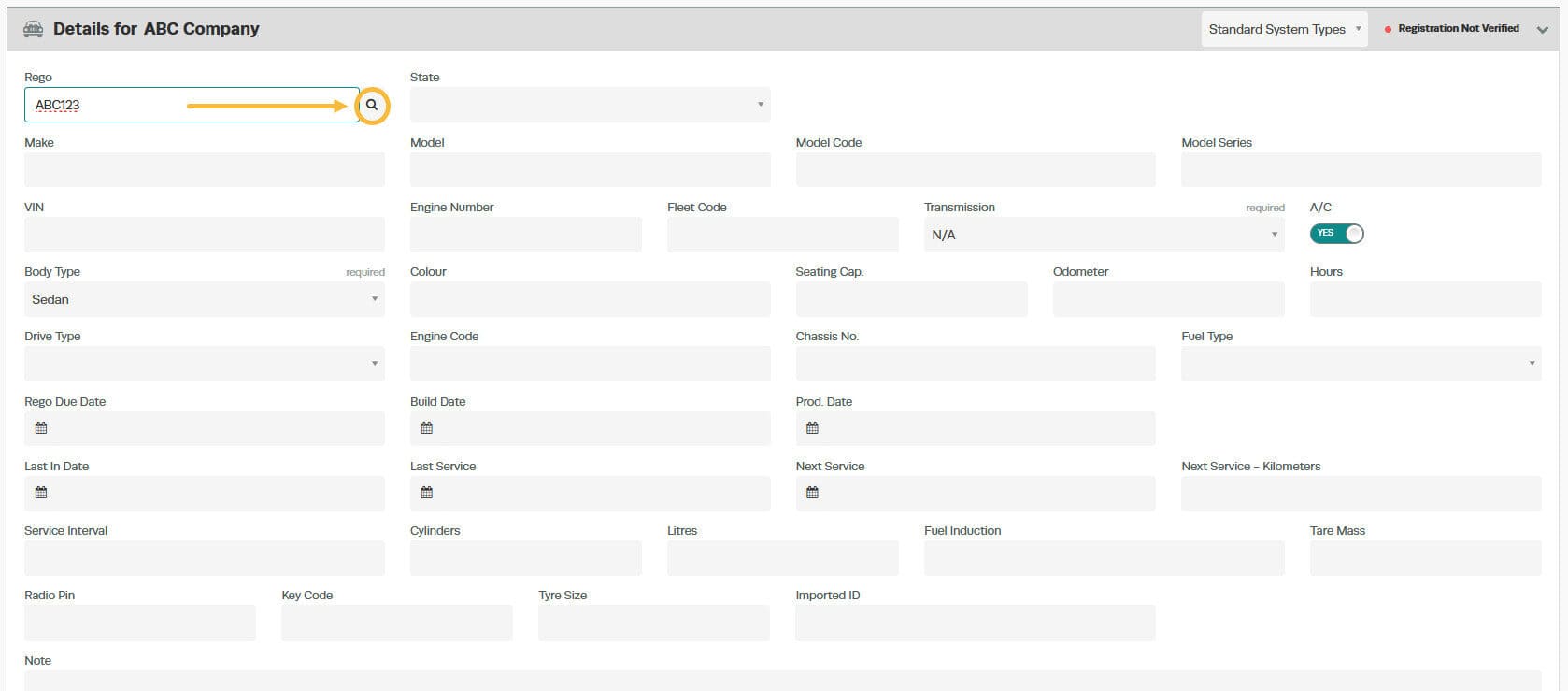
Task: Click the Fuel Induction input field
Action: pos(1104,558)
